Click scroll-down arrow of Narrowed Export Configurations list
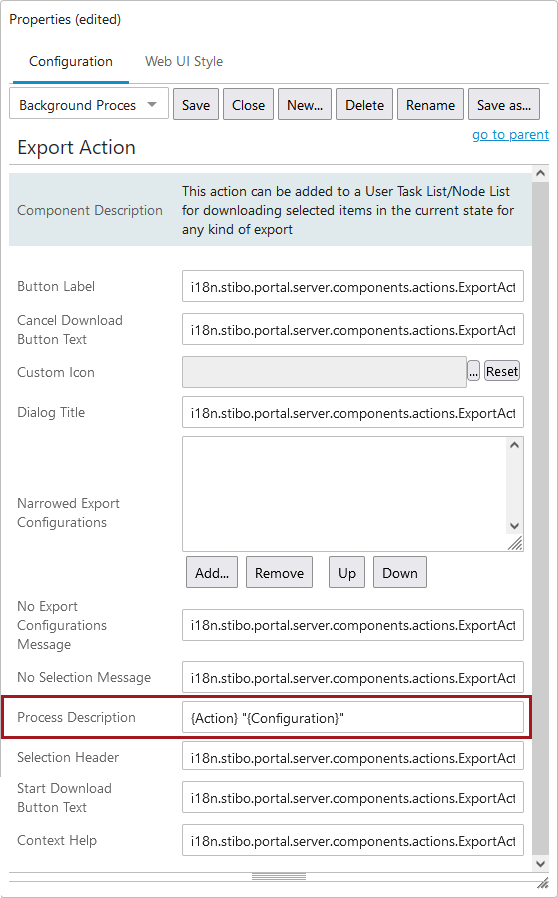Screen dimensions: 558x898 coord(514,526)
